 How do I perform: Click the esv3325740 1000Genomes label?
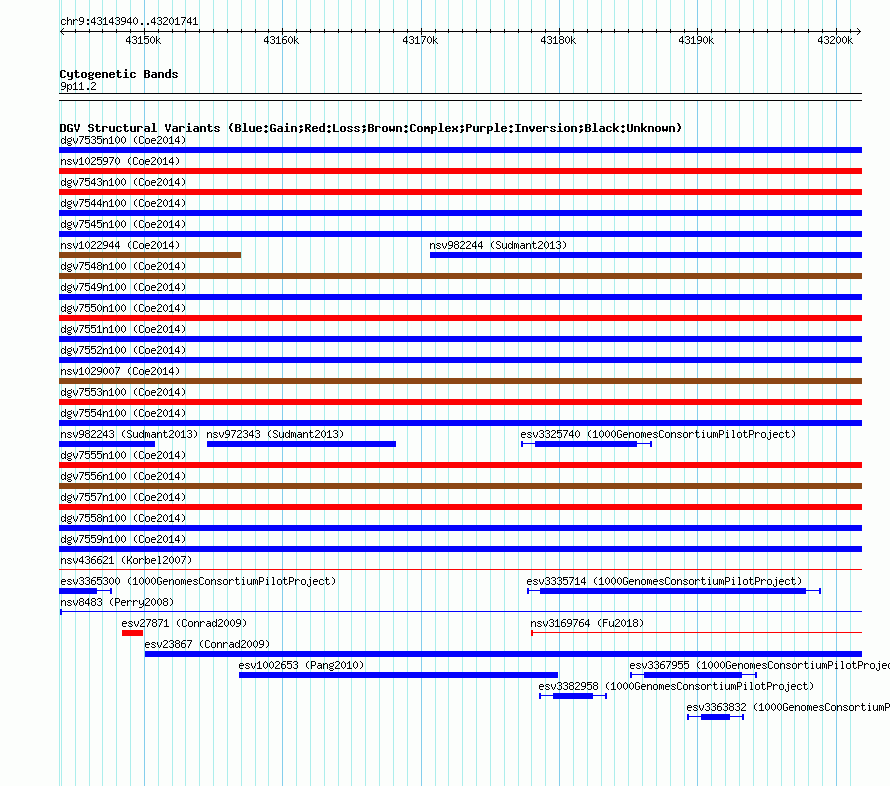[x=658, y=434]
